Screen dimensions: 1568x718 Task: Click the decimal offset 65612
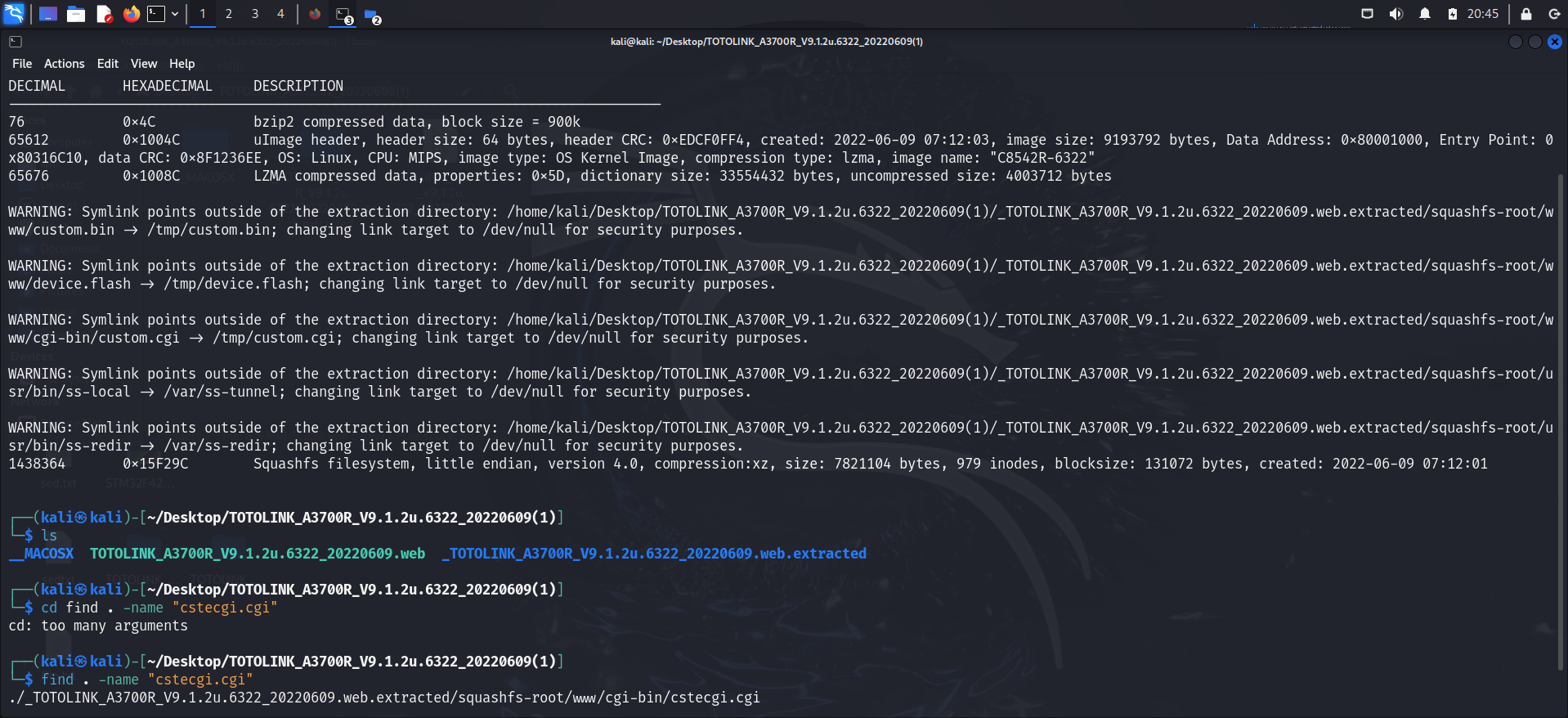click(29, 140)
